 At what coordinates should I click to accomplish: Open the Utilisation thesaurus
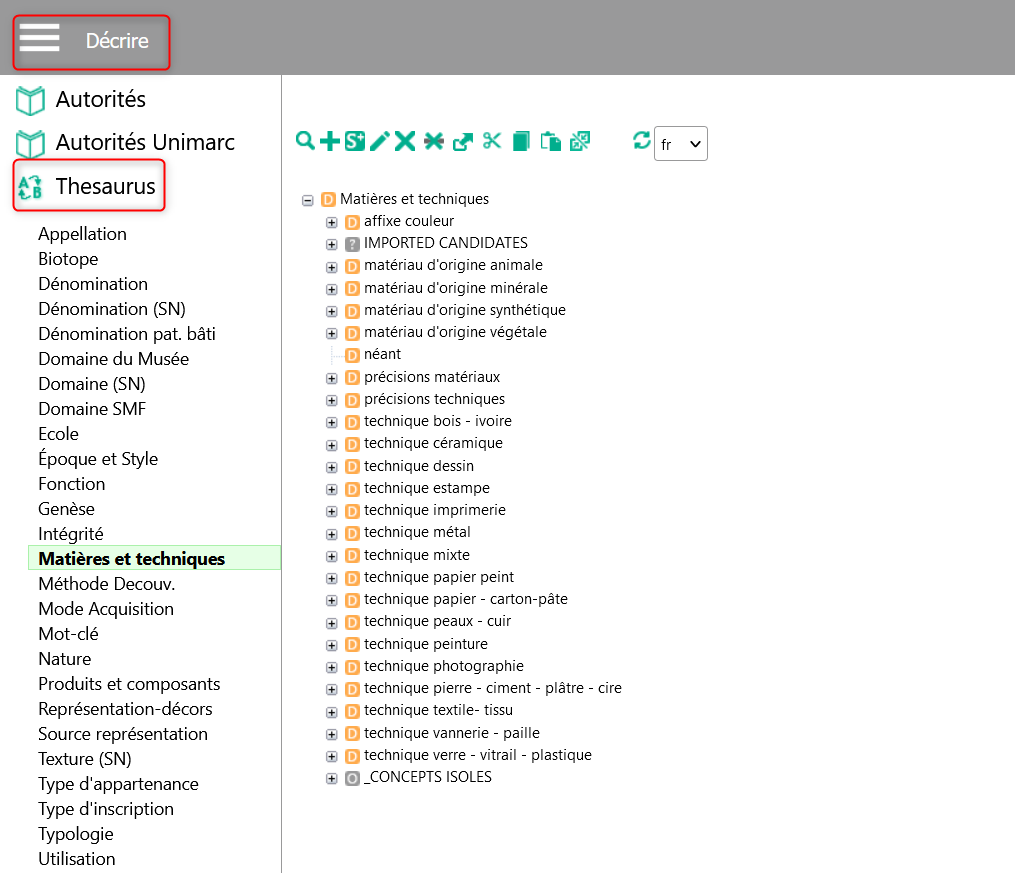tap(76, 859)
